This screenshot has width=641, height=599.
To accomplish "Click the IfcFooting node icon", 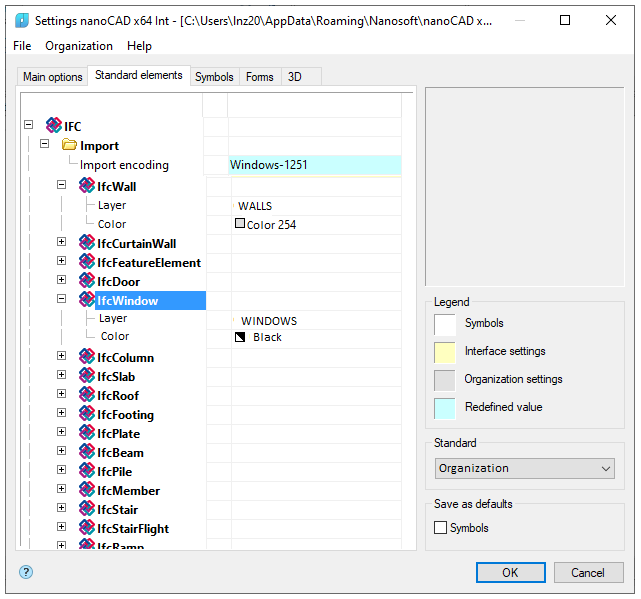I will click(87, 413).
